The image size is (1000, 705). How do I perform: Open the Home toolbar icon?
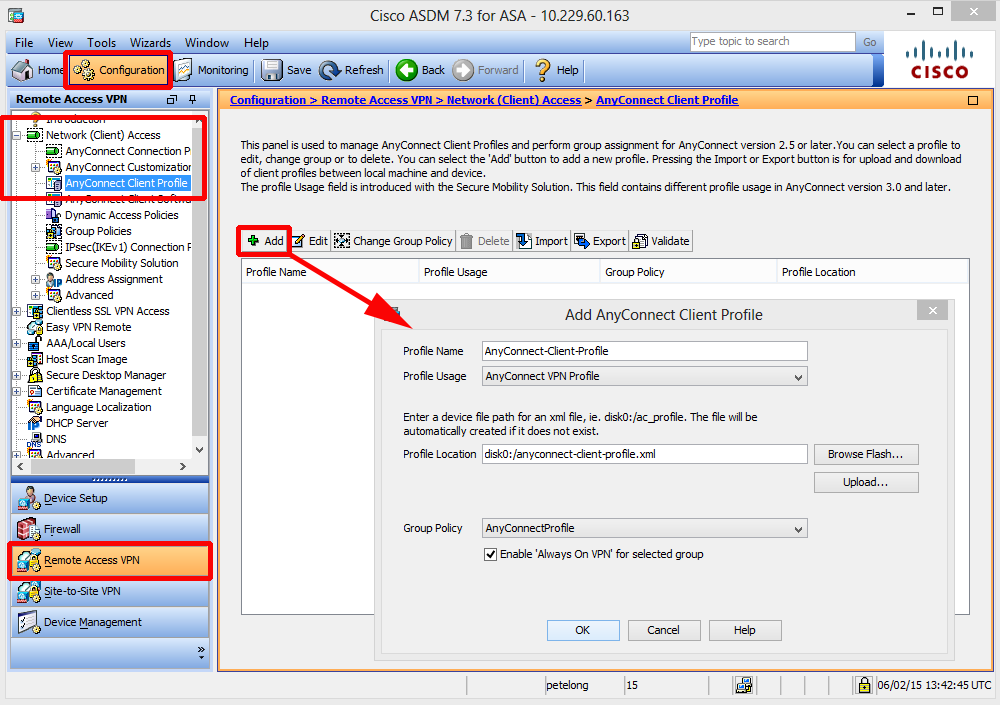(23, 70)
